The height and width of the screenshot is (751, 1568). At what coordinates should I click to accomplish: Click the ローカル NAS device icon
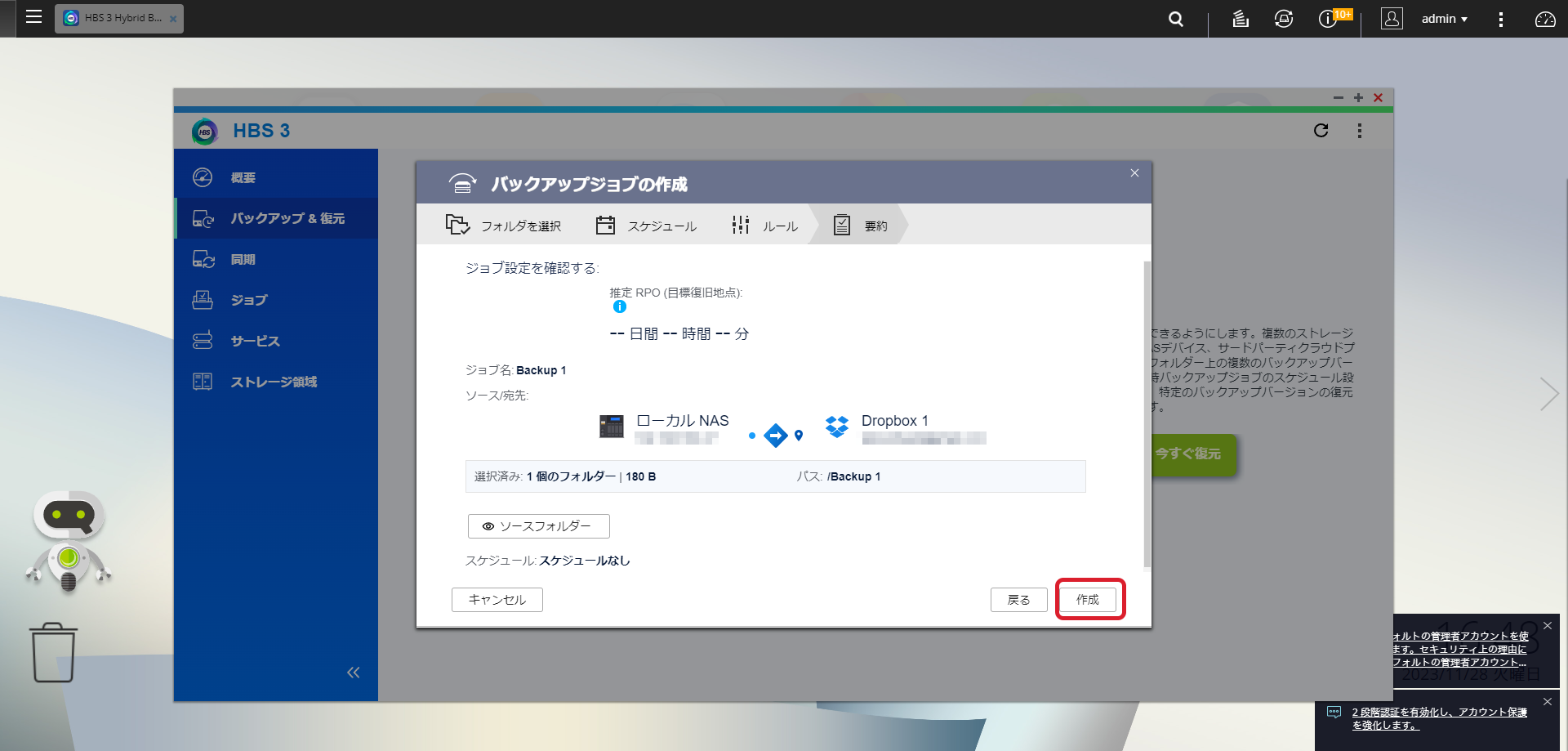[611, 426]
